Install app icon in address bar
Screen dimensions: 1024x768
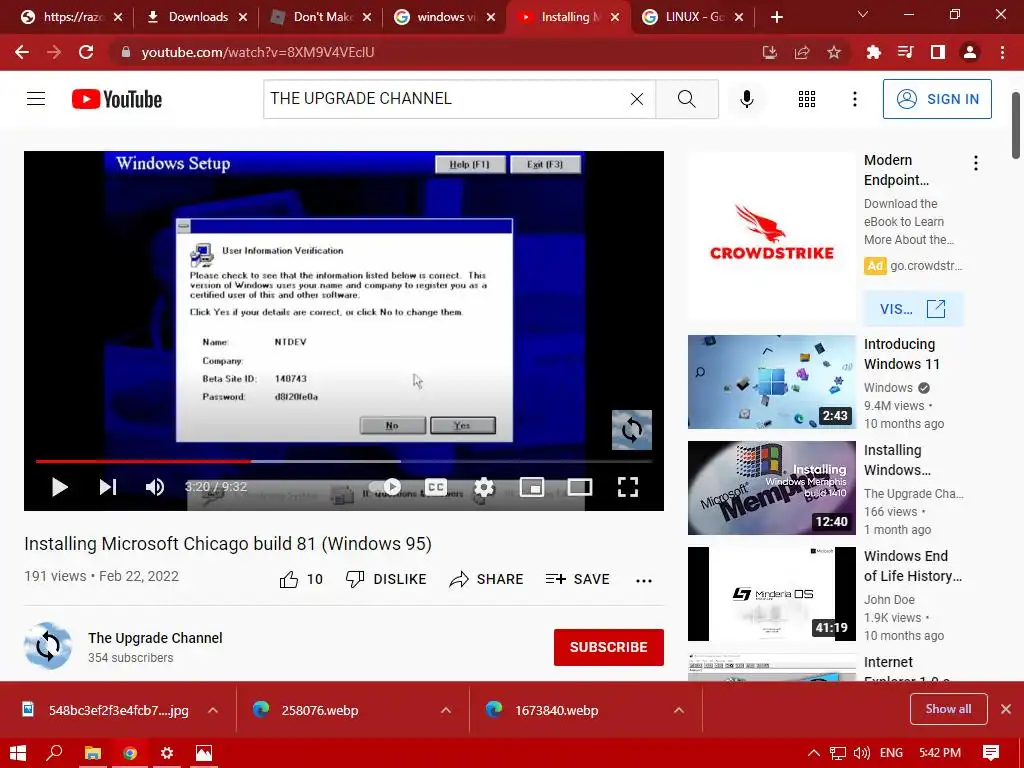[x=770, y=52]
